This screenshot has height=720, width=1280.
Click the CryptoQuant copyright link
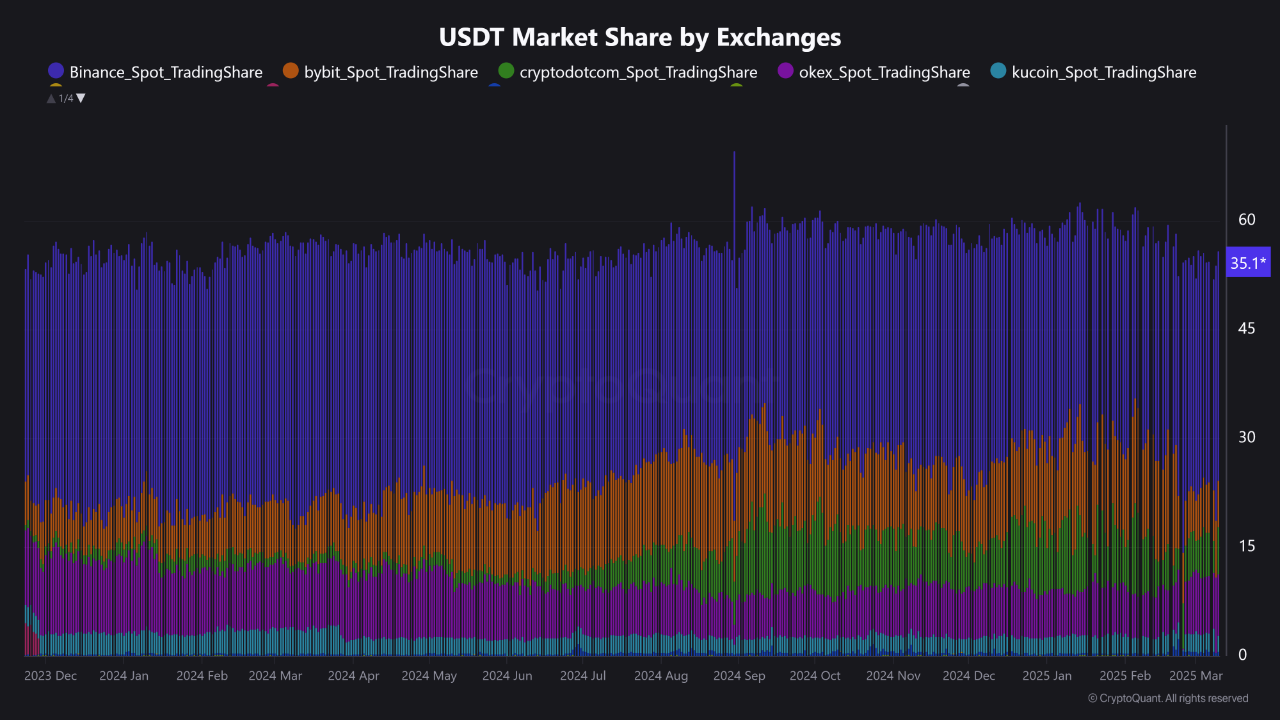(x=1170, y=698)
